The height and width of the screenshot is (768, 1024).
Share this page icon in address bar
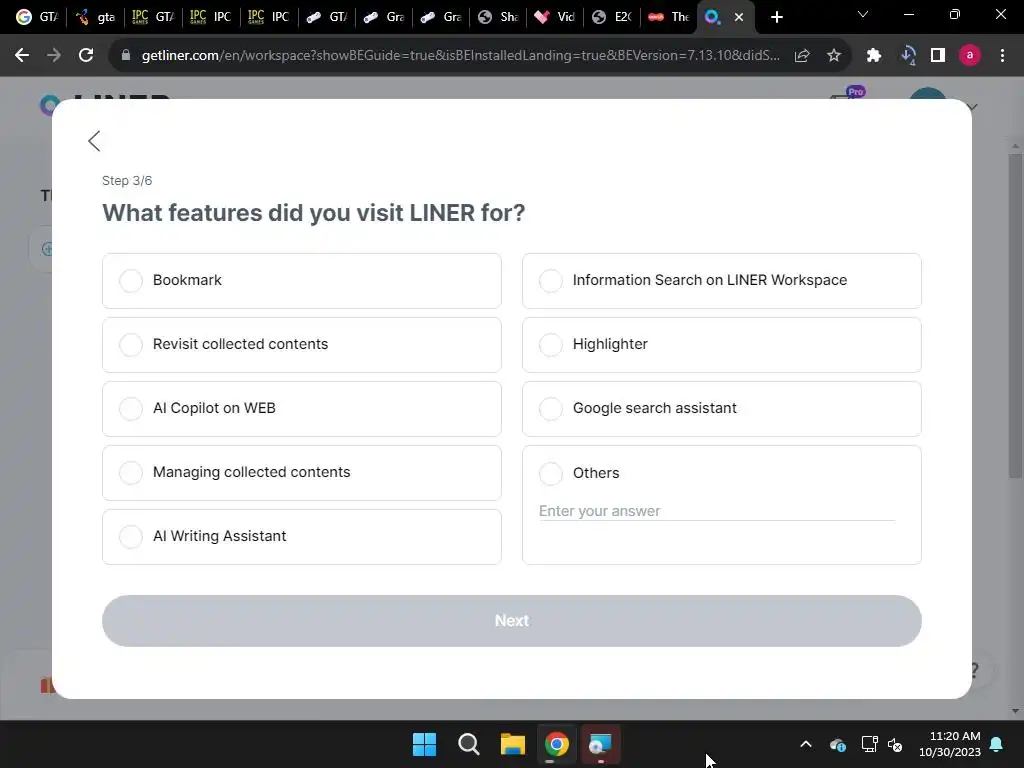(x=802, y=56)
